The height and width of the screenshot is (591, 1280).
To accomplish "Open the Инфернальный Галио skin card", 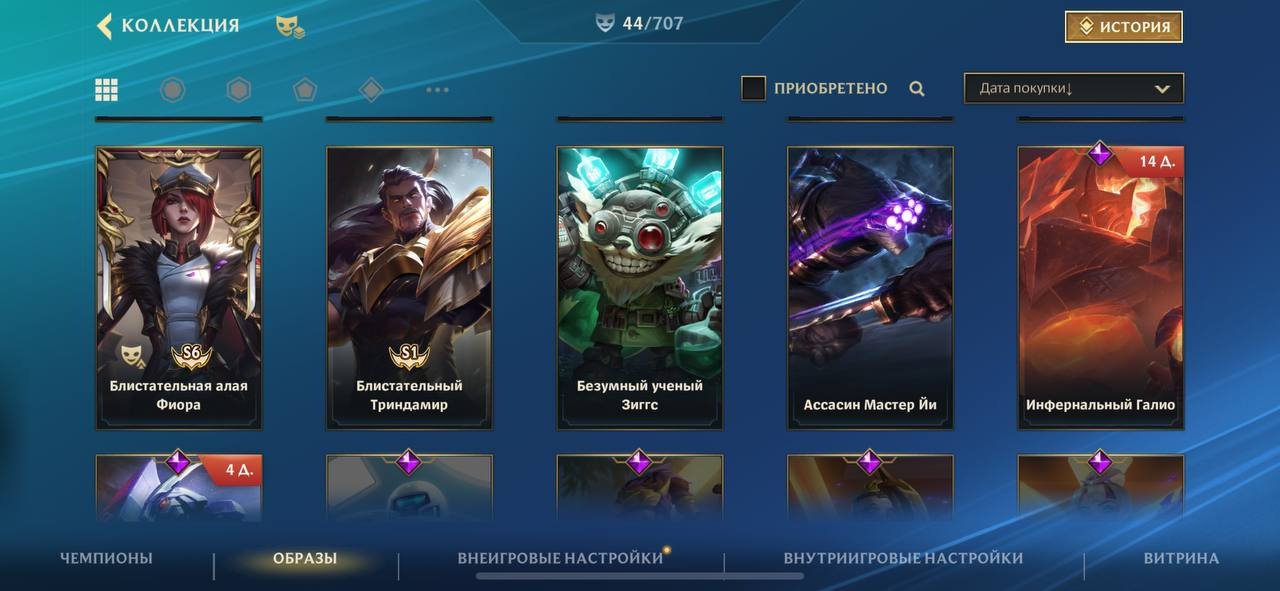I will [x=1101, y=288].
